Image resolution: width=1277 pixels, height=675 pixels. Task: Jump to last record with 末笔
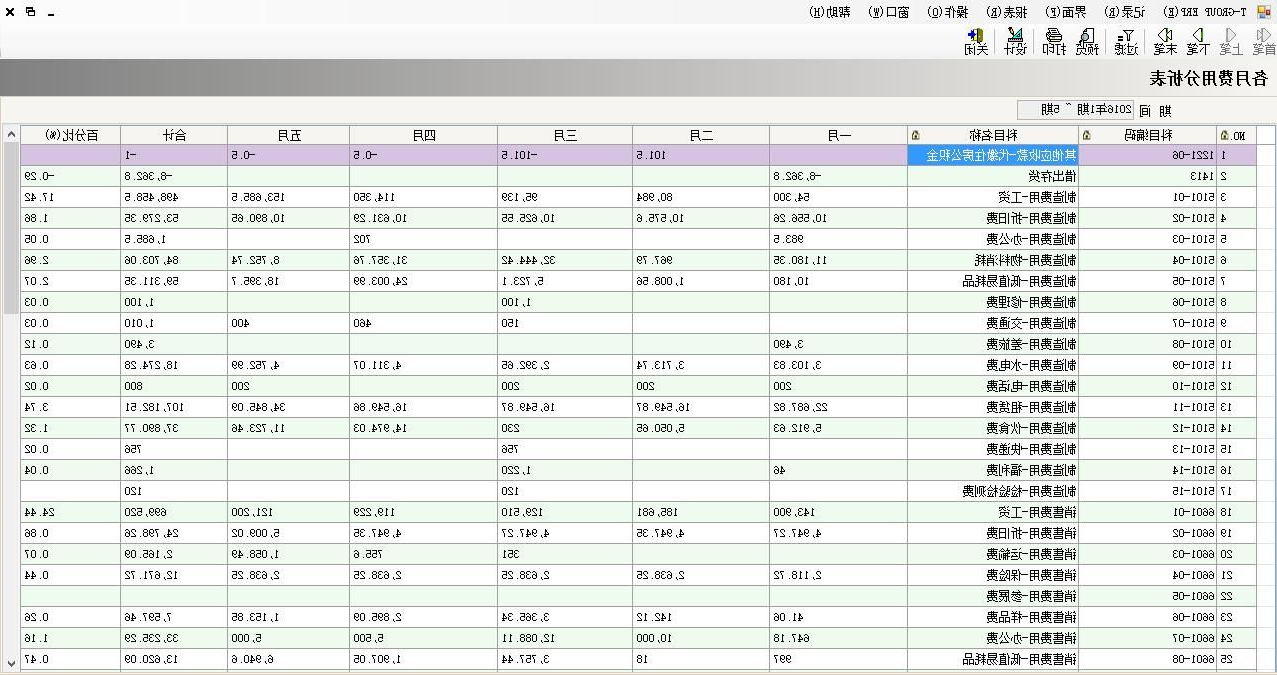[1165, 41]
